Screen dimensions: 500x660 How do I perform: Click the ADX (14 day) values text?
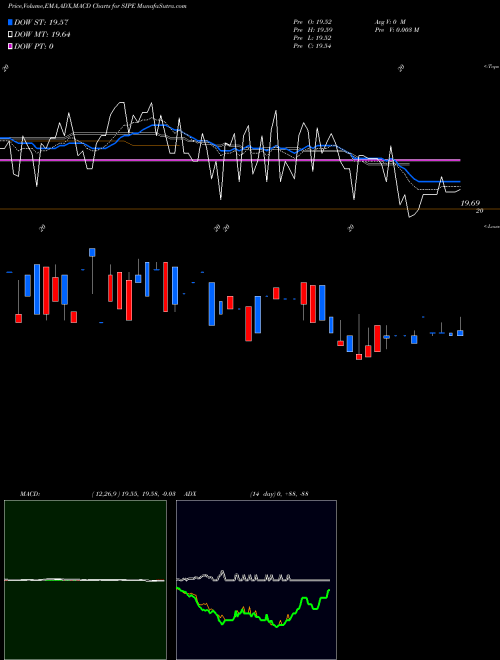(x=279, y=494)
